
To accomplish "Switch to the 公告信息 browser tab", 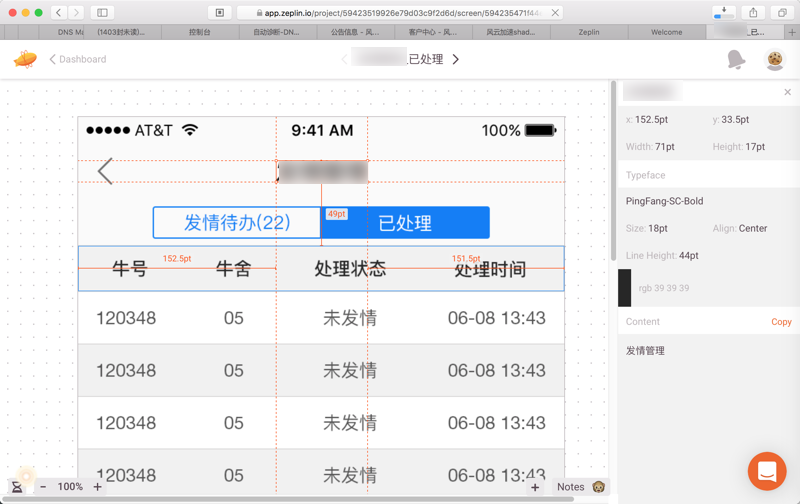I will 355,32.
